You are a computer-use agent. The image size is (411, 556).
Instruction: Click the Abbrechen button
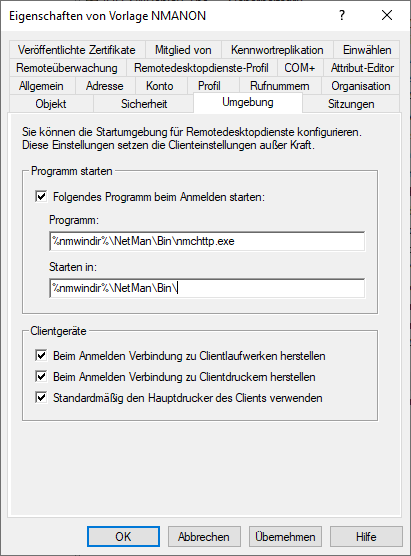(x=204, y=536)
